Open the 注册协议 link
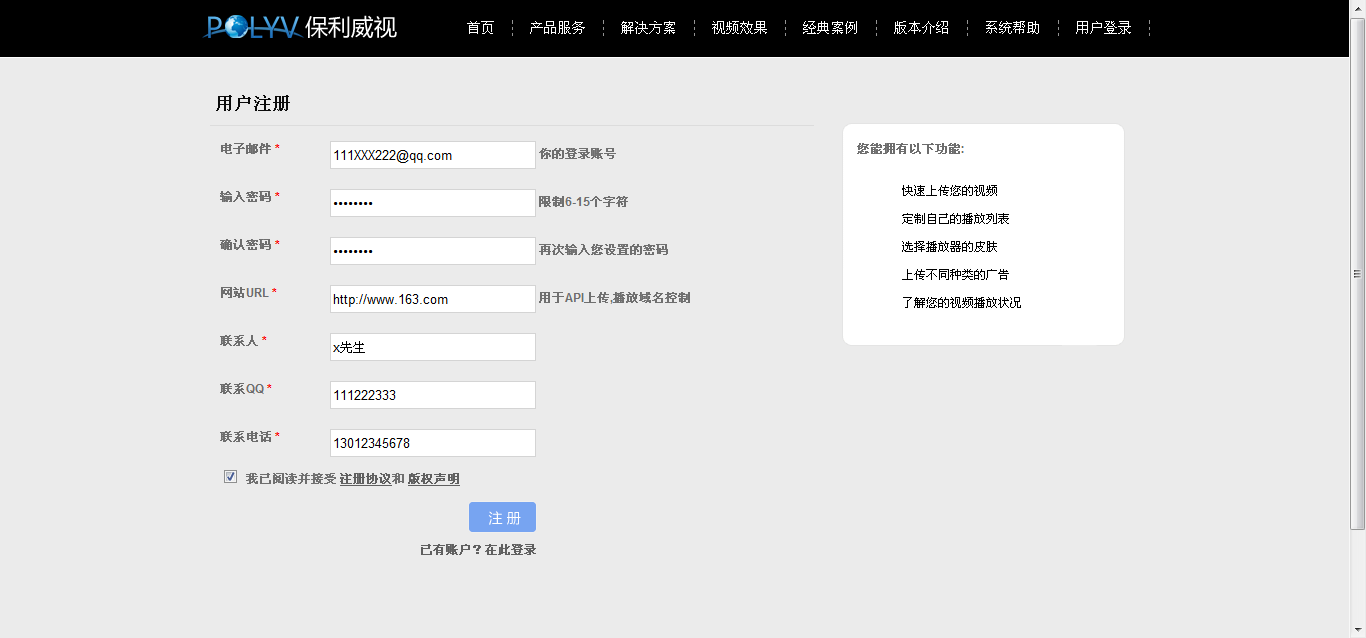The width and height of the screenshot is (1366, 638). point(365,479)
